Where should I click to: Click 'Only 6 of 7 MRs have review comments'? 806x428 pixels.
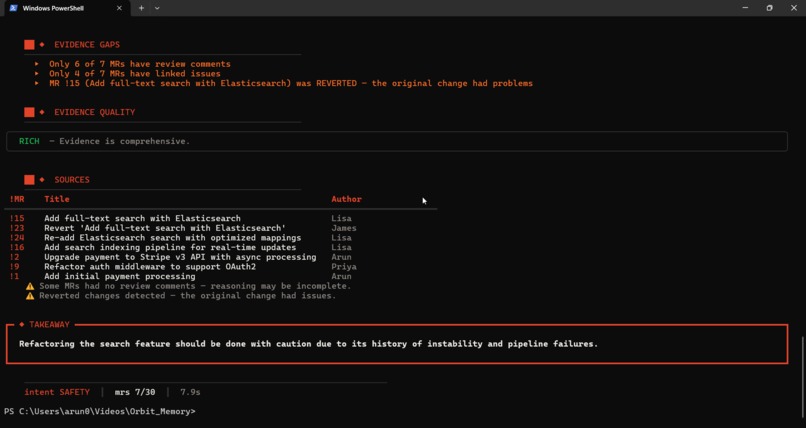(140, 64)
